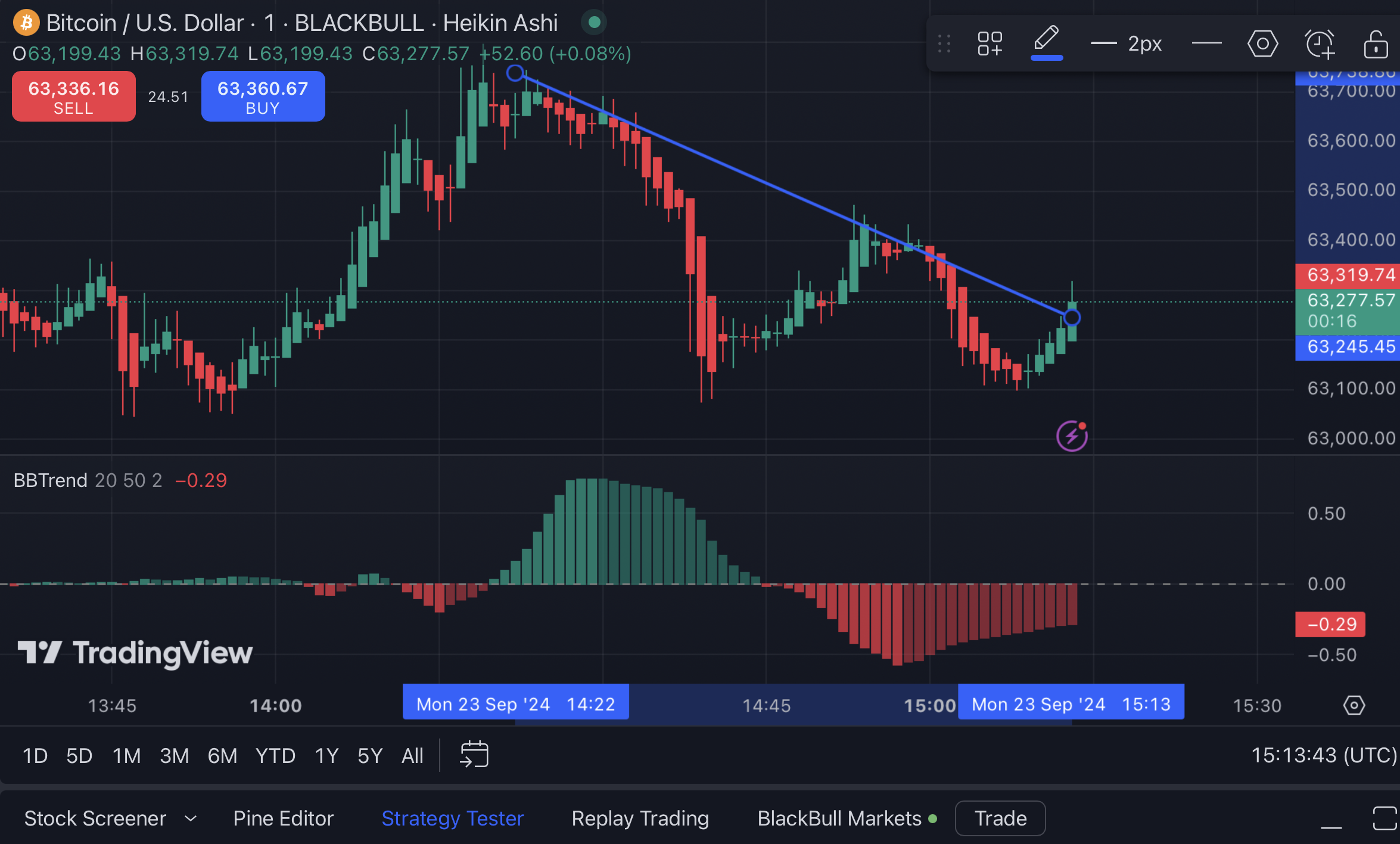Select the 3M time range
This screenshot has height=844, width=1400.
174,756
